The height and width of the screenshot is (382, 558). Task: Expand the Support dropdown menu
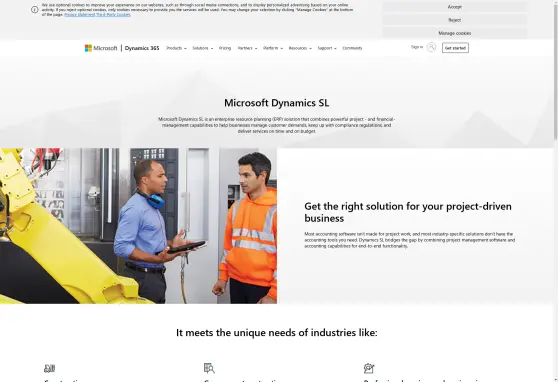click(x=327, y=48)
